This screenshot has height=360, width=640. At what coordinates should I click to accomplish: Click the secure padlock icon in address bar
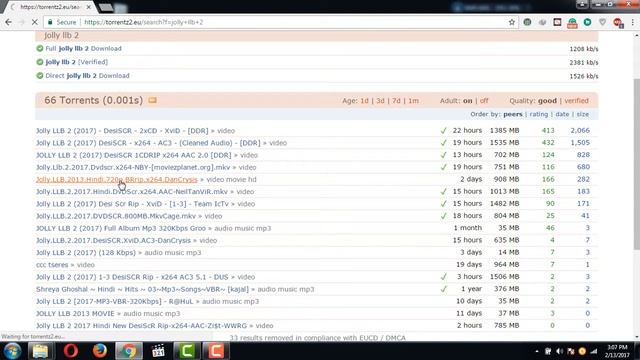click(x=50, y=22)
